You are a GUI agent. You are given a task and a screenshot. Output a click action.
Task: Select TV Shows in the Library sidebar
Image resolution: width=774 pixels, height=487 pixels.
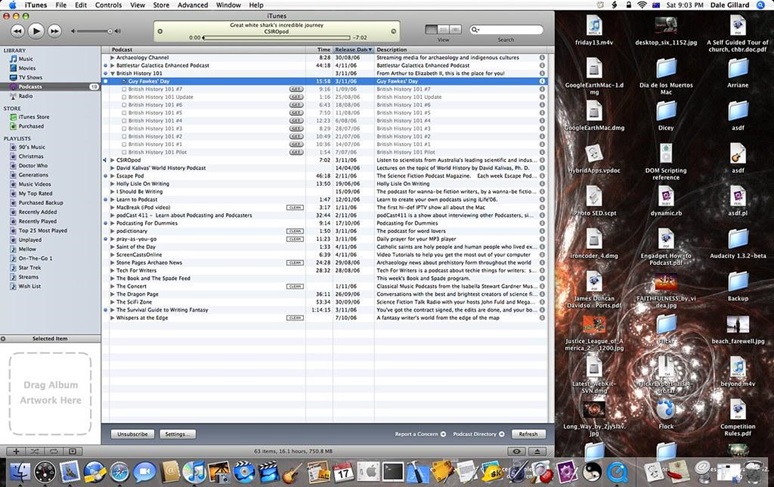tap(30, 77)
